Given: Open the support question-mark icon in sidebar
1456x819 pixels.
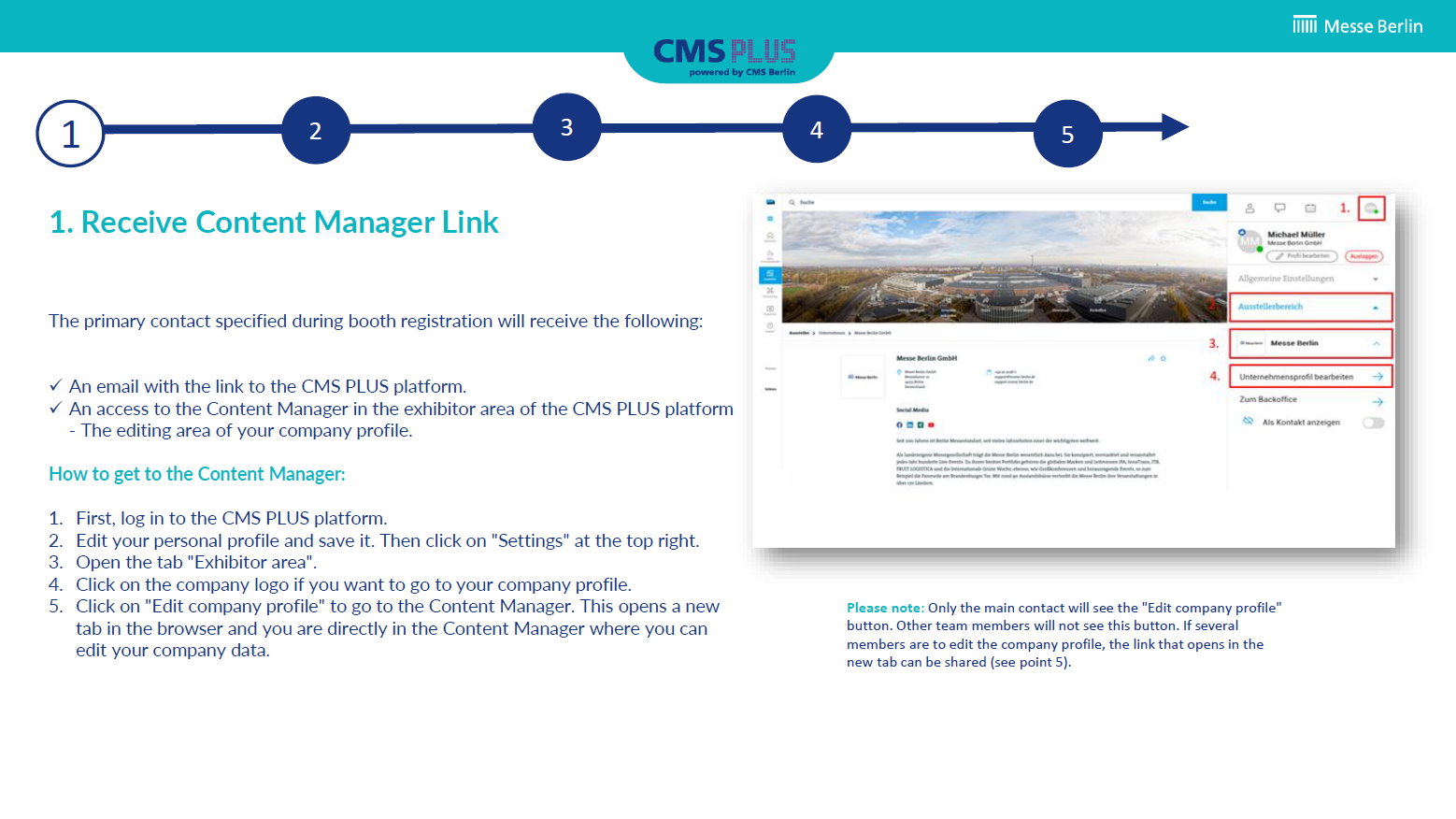Looking at the screenshot, I should coord(770,325).
